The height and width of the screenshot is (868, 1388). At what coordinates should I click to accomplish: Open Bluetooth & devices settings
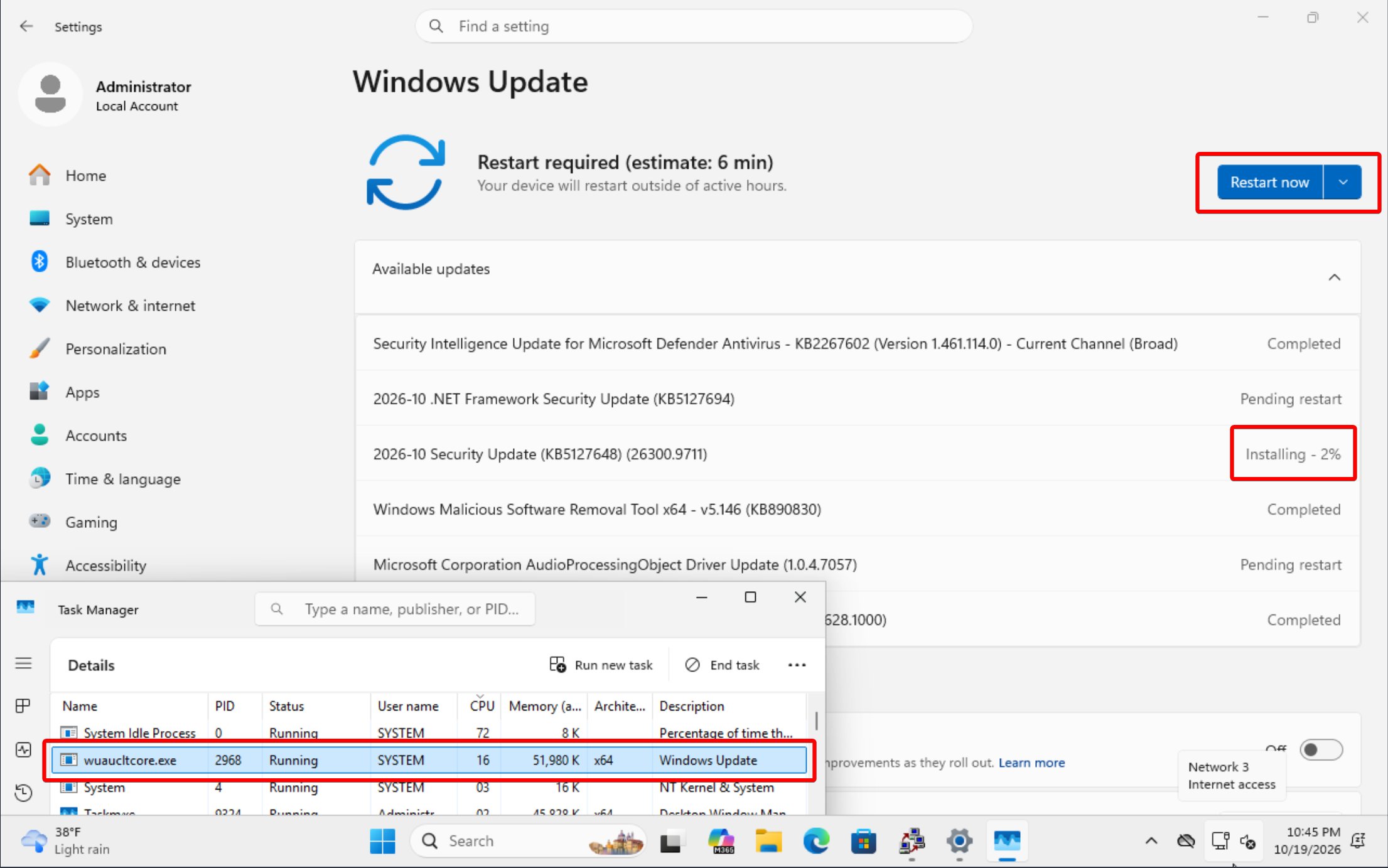[133, 262]
